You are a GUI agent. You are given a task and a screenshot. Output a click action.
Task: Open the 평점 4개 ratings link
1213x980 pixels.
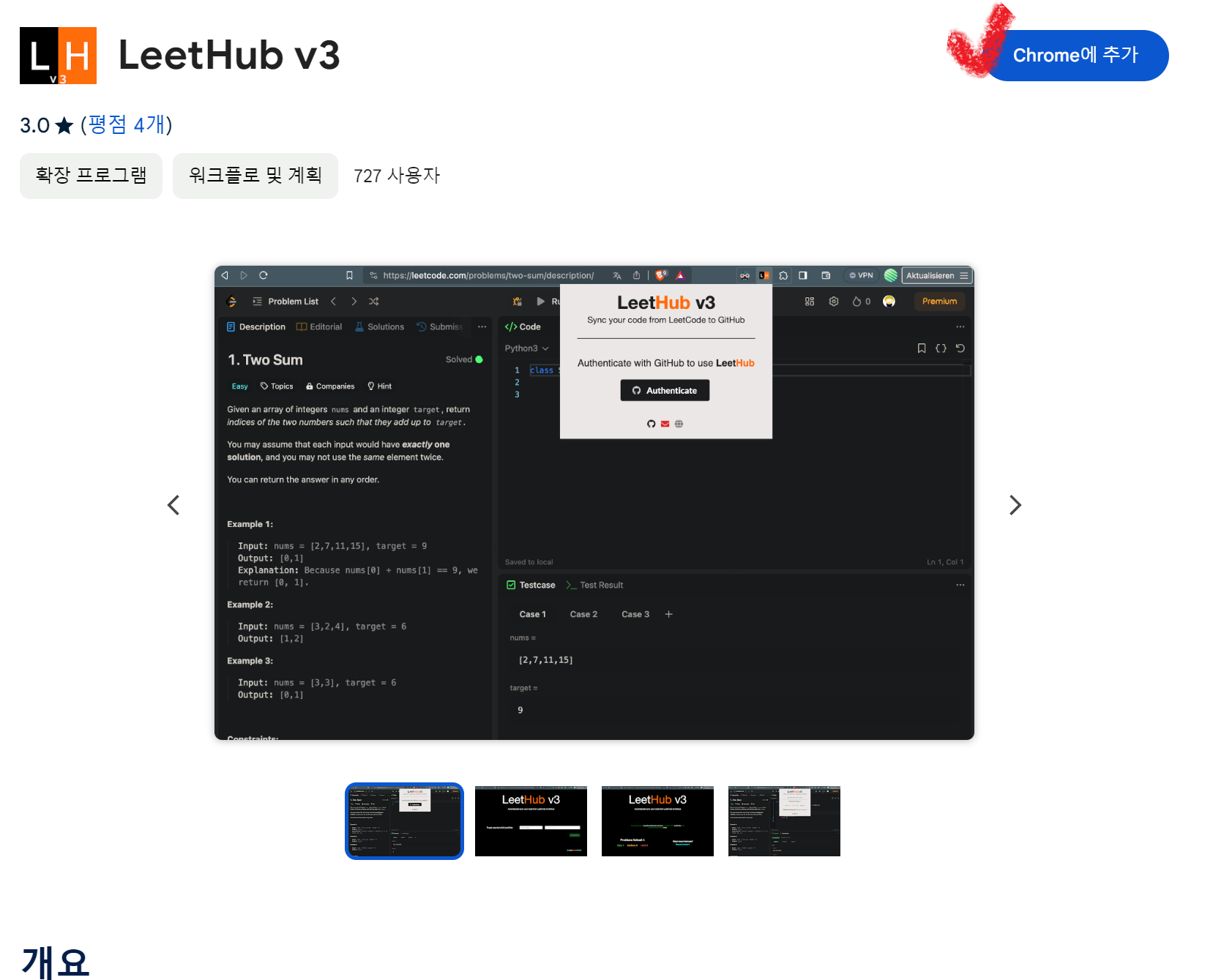coord(126,124)
